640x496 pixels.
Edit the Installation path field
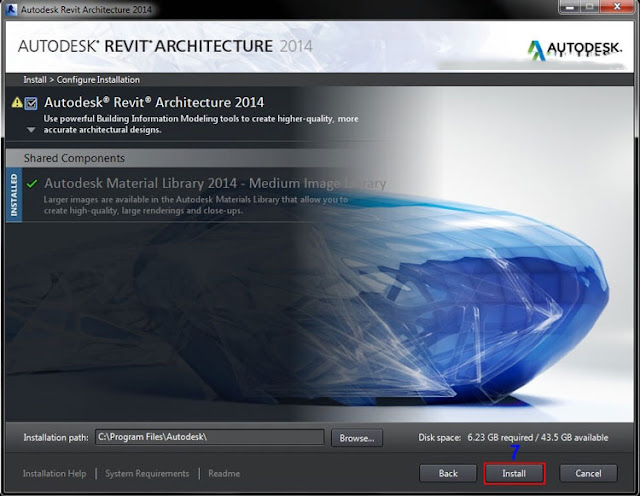click(210, 437)
